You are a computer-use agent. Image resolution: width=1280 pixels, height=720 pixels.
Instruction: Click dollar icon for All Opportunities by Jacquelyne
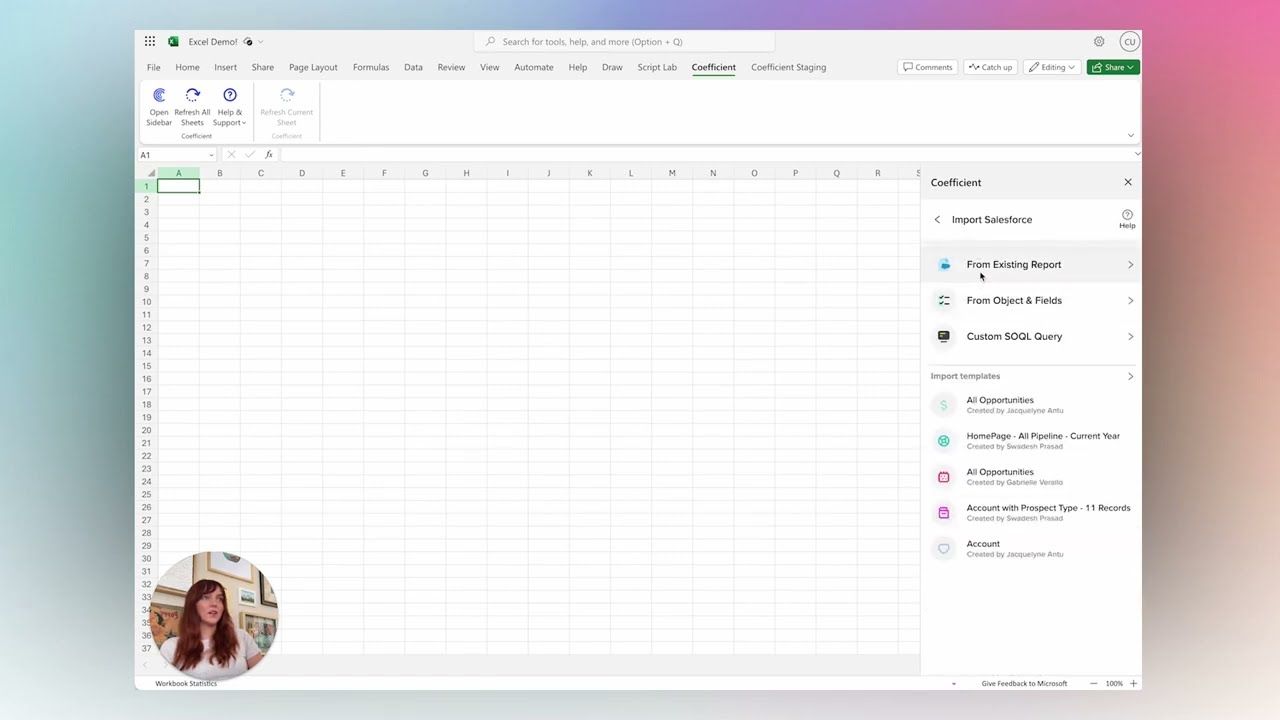[x=943, y=405]
